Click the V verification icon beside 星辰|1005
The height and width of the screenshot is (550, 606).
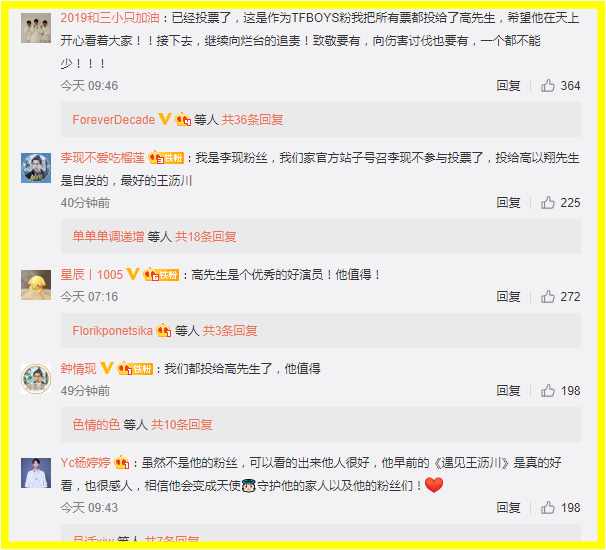[133, 274]
